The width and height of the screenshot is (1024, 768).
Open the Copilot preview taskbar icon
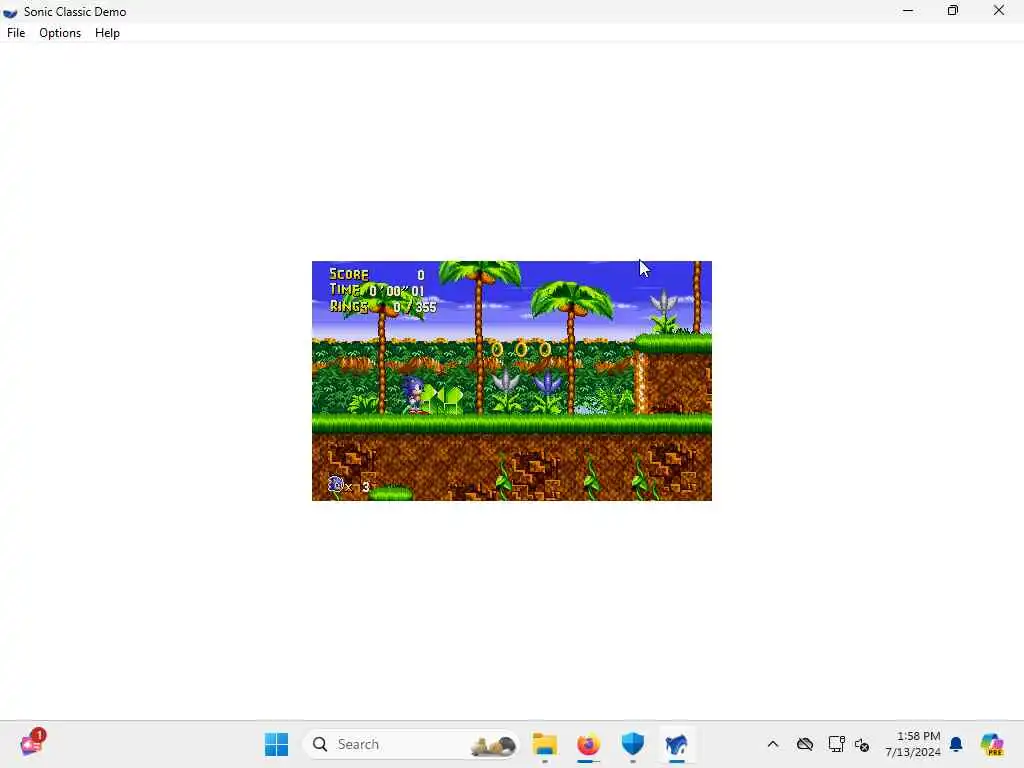pyautogui.click(x=991, y=744)
